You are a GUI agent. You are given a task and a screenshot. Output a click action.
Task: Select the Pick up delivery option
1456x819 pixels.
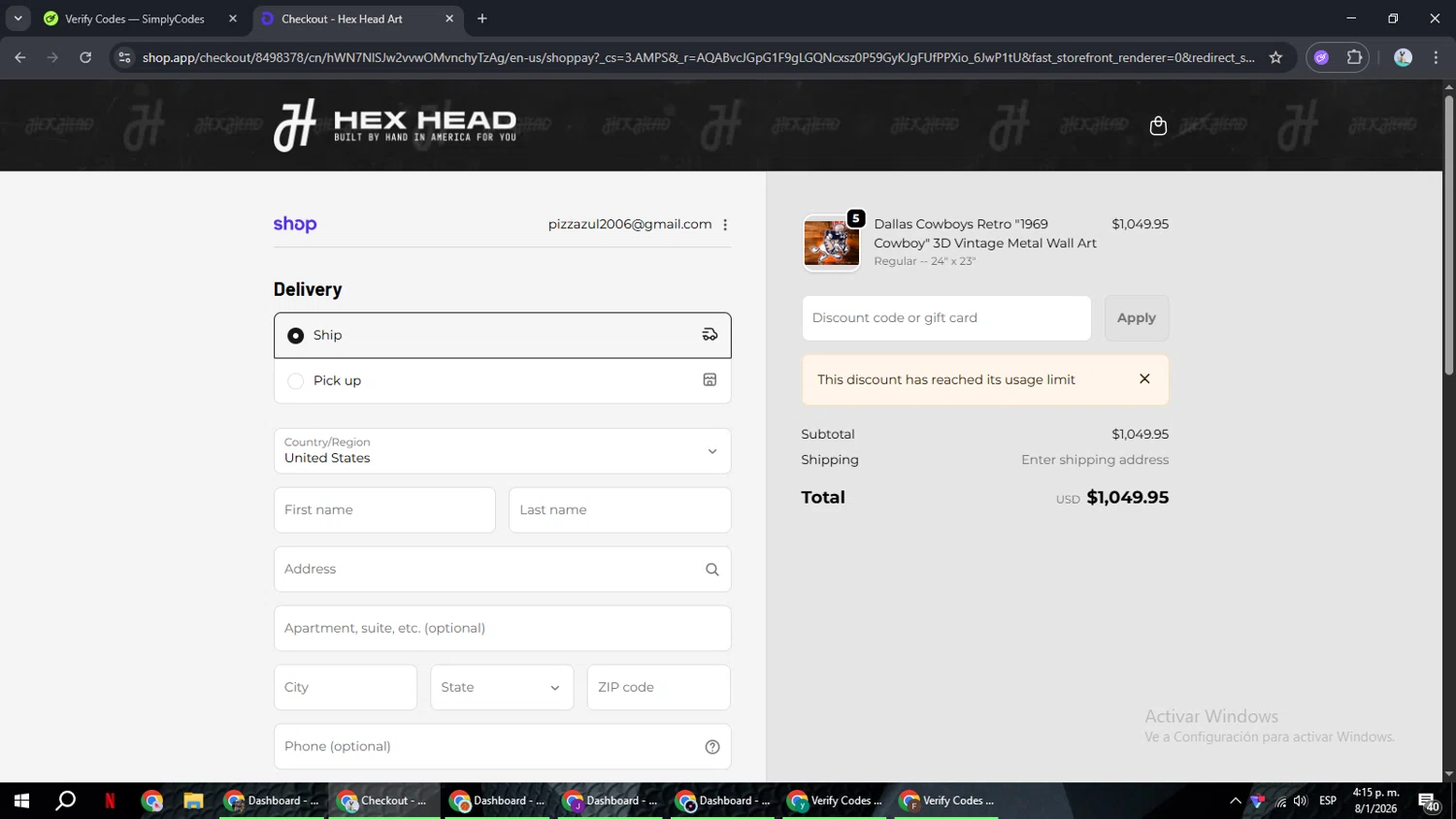coord(502,380)
